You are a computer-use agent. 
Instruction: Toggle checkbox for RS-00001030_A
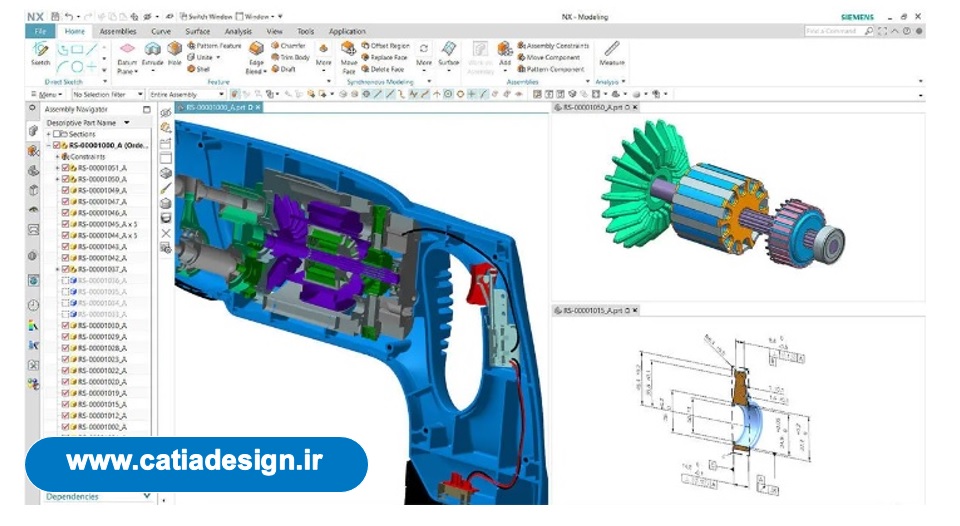click(x=66, y=326)
